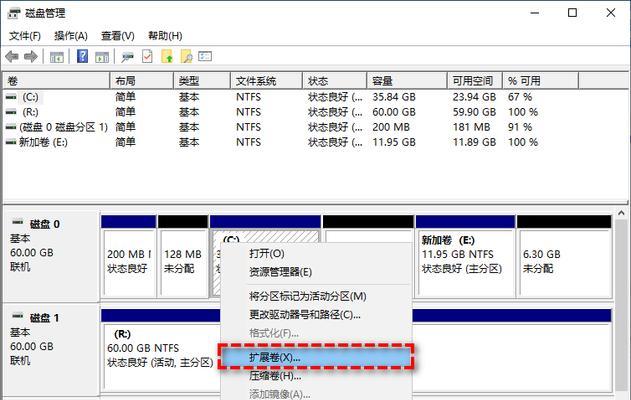Click the show/hide action pane icon
The width and height of the screenshot is (631, 400).
point(102,57)
